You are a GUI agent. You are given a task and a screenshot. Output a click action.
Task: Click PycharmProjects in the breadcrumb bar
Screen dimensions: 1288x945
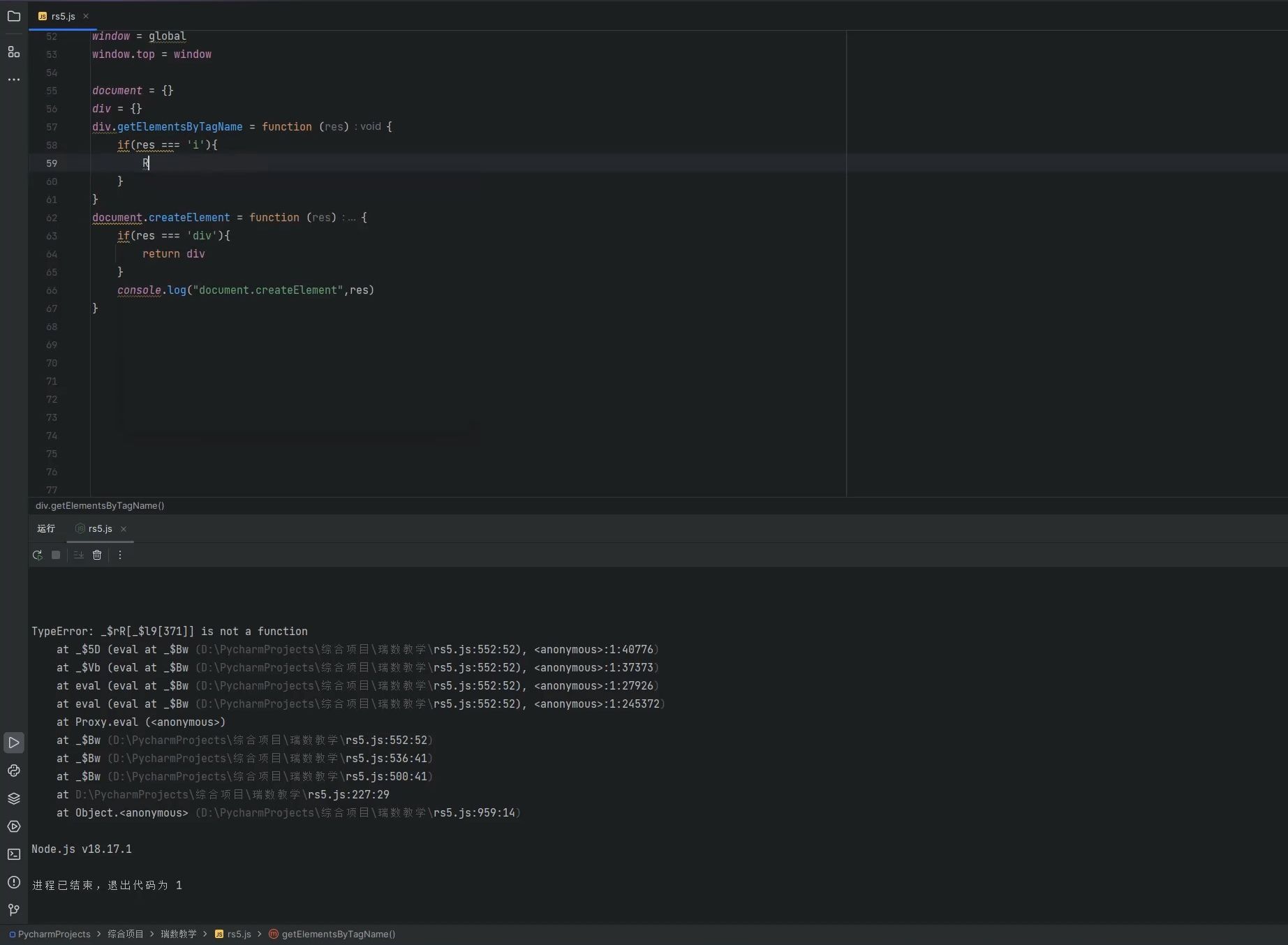(54, 935)
